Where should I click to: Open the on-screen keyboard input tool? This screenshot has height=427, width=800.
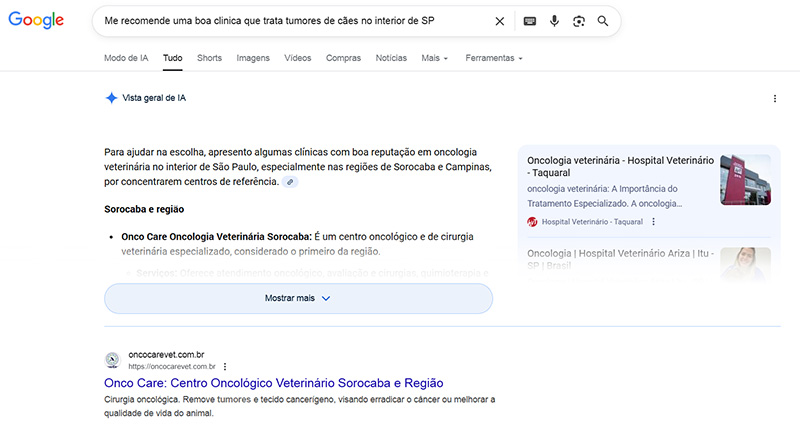[x=529, y=21]
